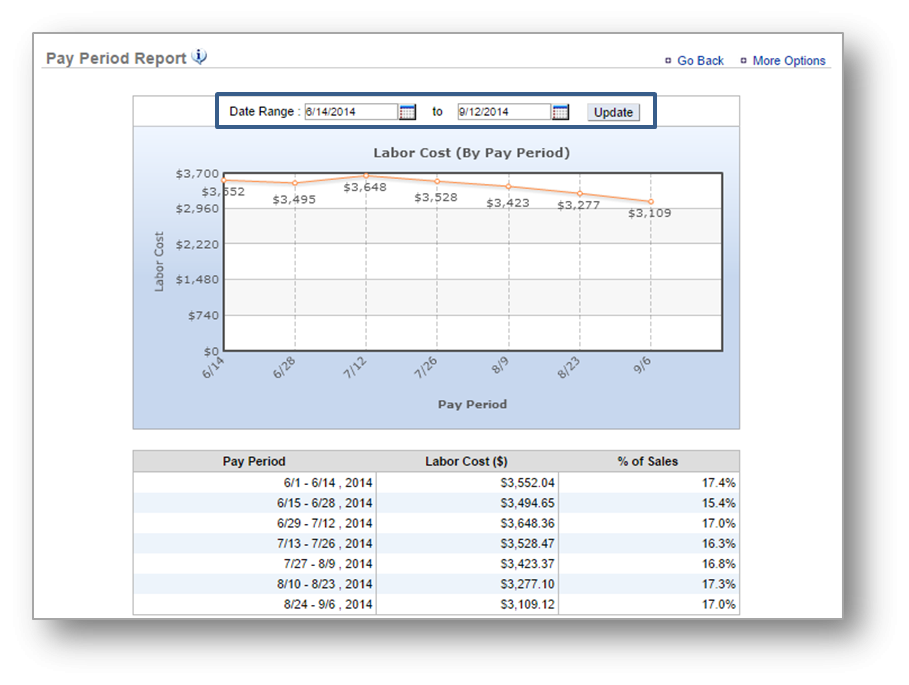Image resolution: width=909 pixels, height=685 pixels.
Task: Click the Labor Cost (By Pay Period) chart title
Action: pos(471,152)
